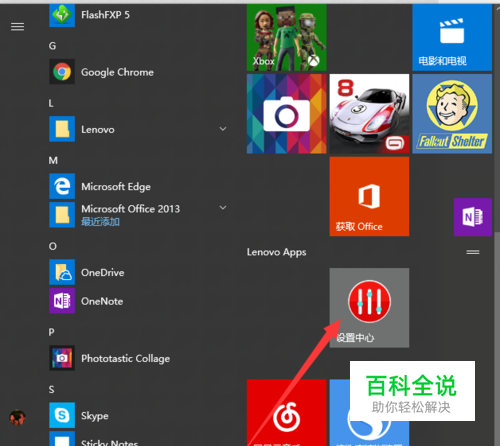Click the 获取 Office tile
The height and width of the screenshot is (446, 500).
pyautogui.click(x=369, y=196)
